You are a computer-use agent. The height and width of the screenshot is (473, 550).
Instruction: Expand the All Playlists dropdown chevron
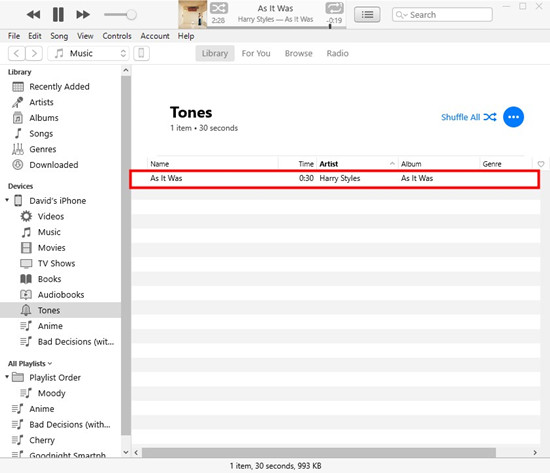click(50, 364)
